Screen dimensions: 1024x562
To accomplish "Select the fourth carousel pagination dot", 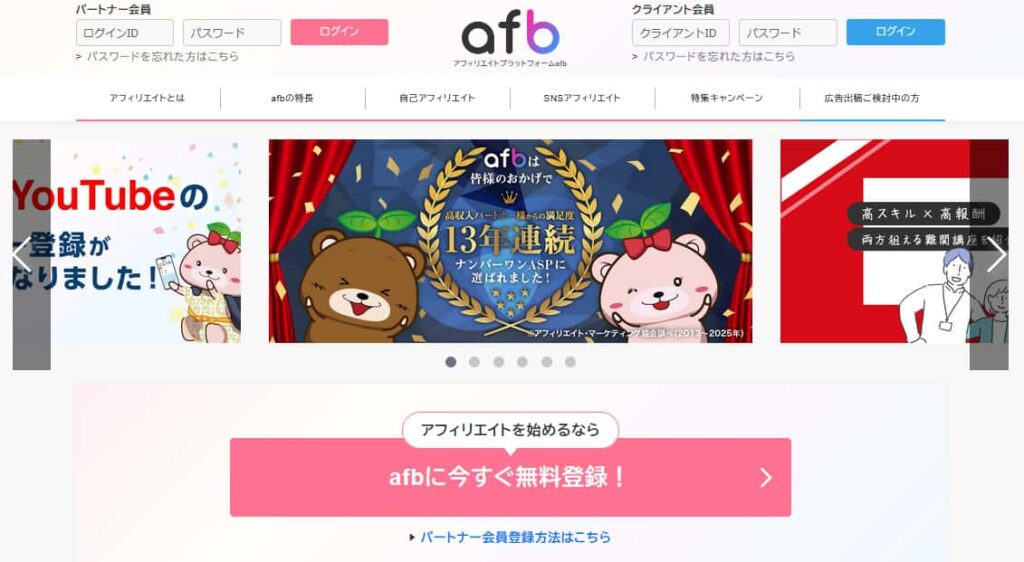I will [522, 362].
